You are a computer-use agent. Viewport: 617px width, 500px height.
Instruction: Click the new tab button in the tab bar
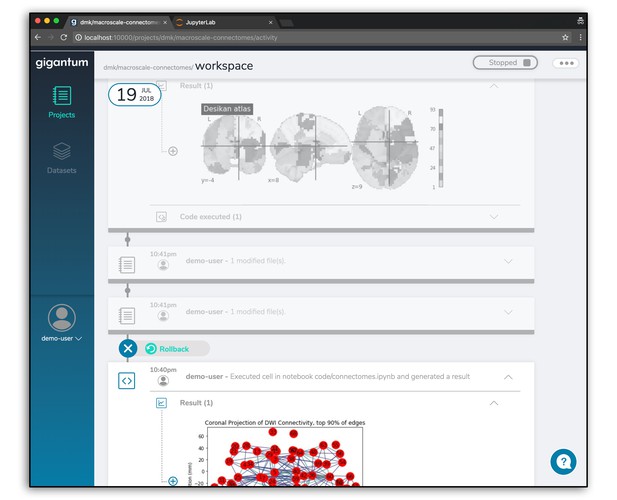tap(286, 23)
